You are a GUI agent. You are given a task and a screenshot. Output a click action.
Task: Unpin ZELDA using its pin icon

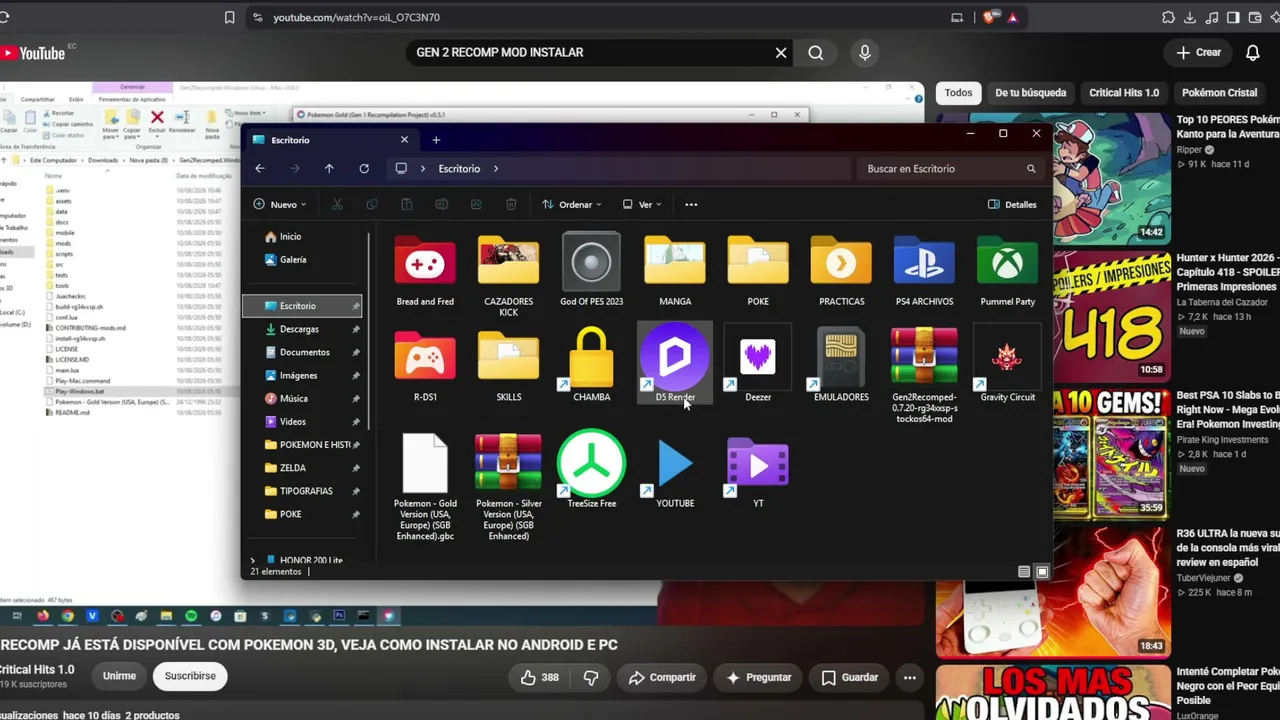coord(356,468)
